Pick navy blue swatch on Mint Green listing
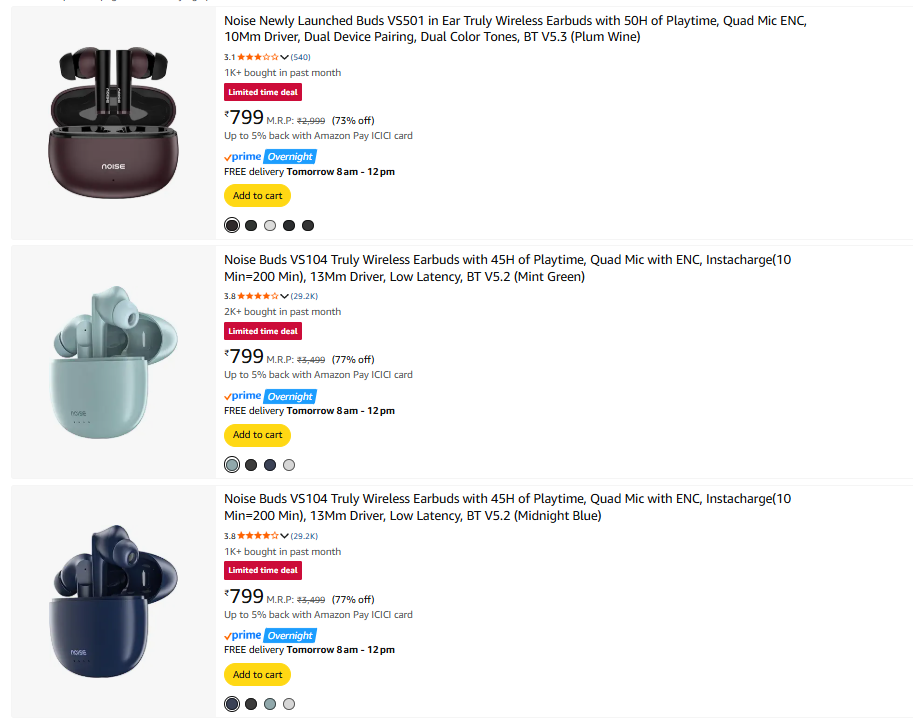The image size is (913, 722). pos(270,465)
